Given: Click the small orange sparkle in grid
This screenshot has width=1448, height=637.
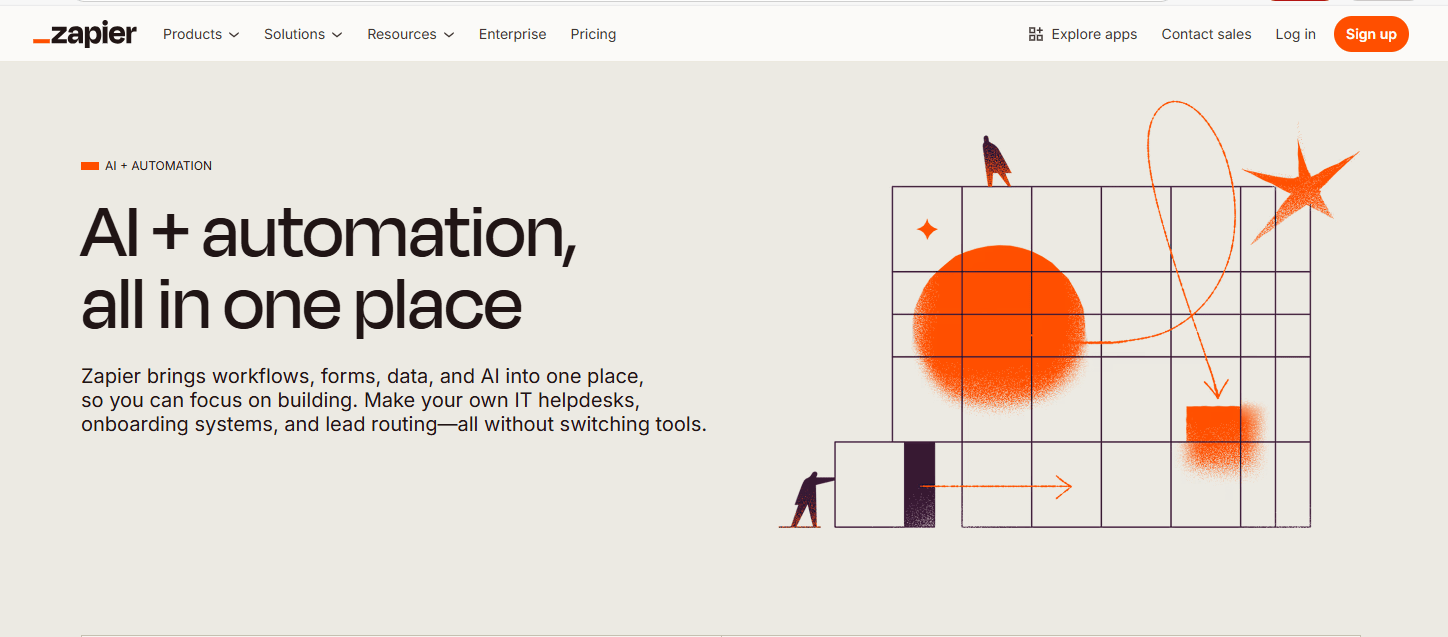Looking at the screenshot, I should 927,230.
